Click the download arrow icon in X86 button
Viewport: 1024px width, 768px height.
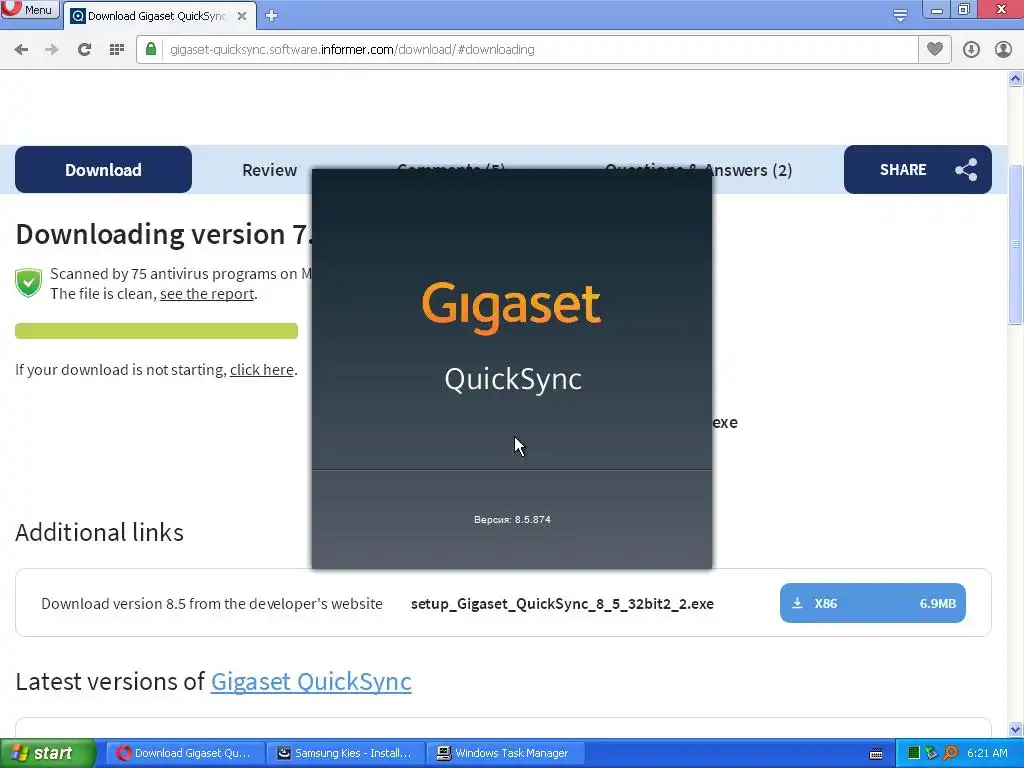(797, 603)
